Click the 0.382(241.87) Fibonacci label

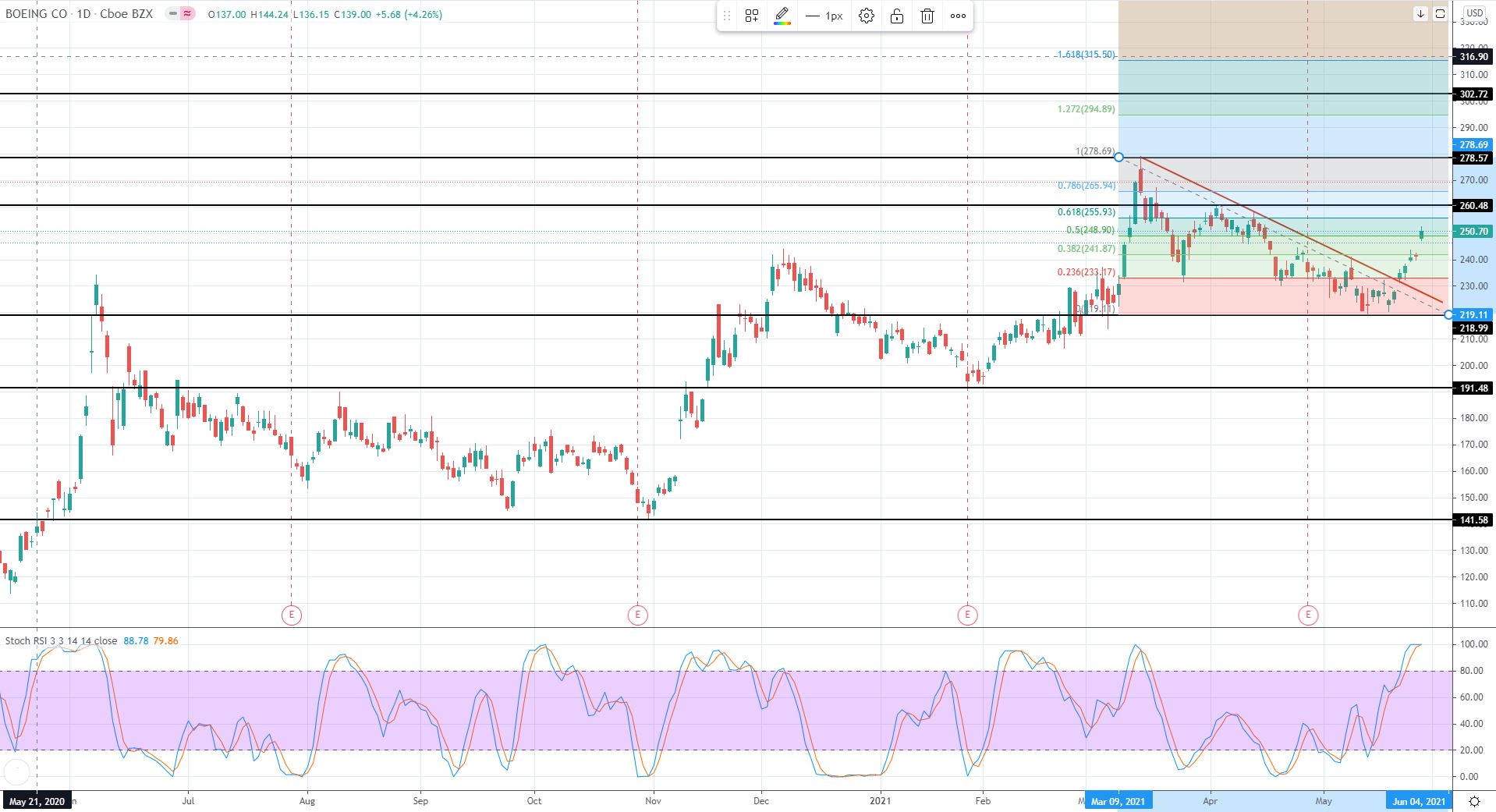coord(1087,249)
